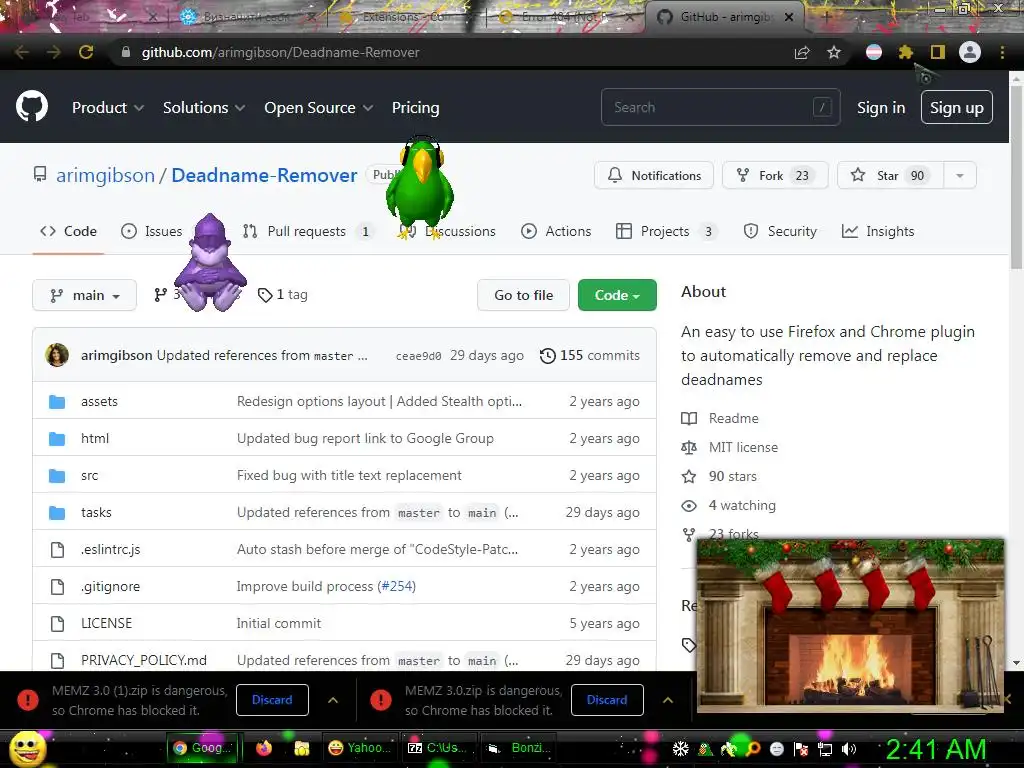The image size is (1024, 768).
Task: Expand options for MEMZ 3.0 (1).zip download
Action: [333, 700]
